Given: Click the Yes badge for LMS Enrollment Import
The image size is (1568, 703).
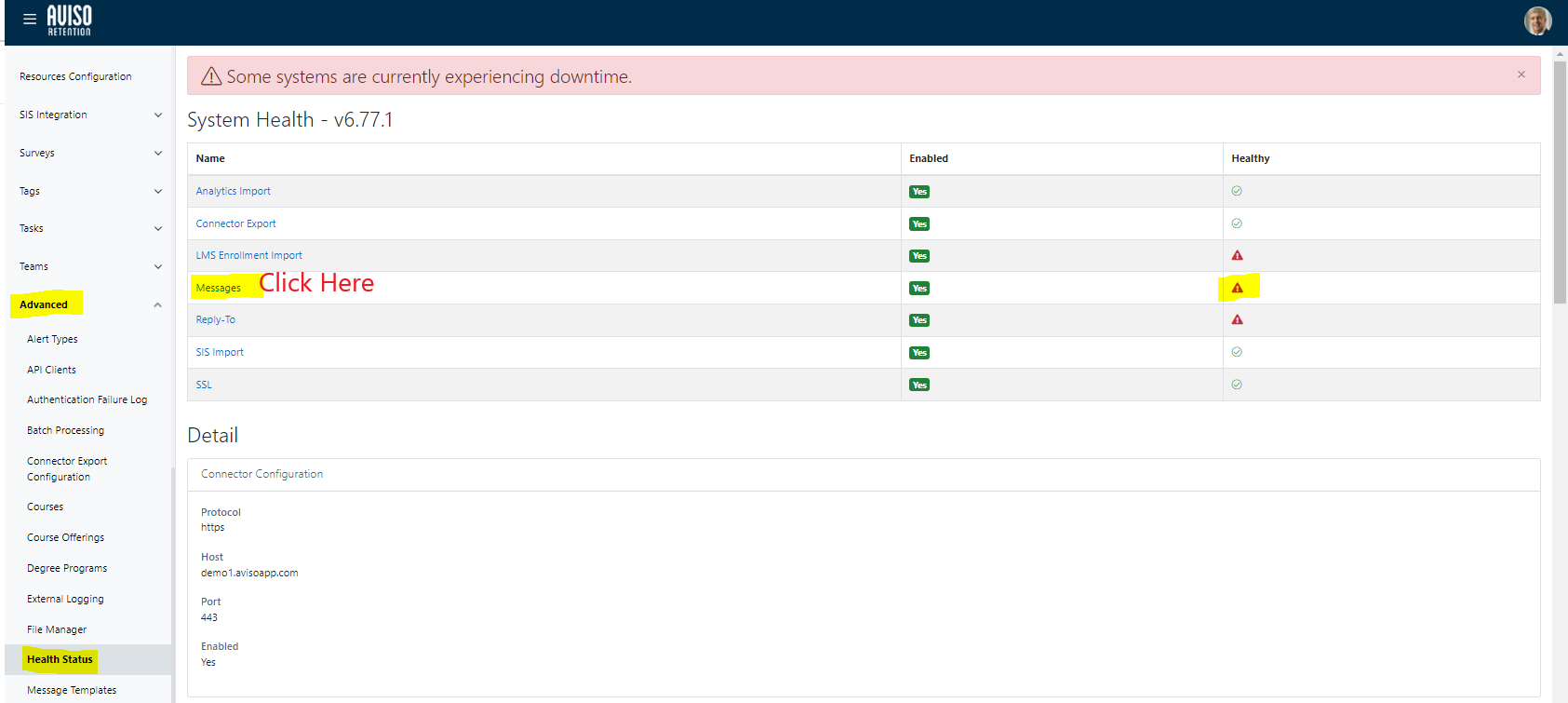Looking at the screenshot, I should 919,256.
